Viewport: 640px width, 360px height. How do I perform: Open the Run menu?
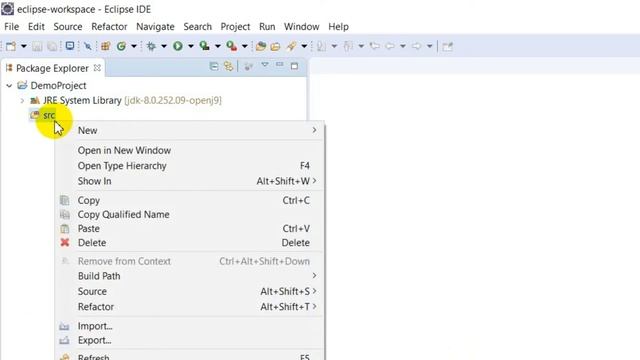point(267,27)
